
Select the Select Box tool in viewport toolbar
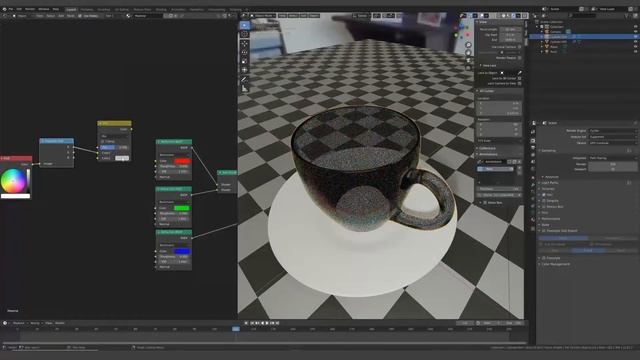click(244, 25)
